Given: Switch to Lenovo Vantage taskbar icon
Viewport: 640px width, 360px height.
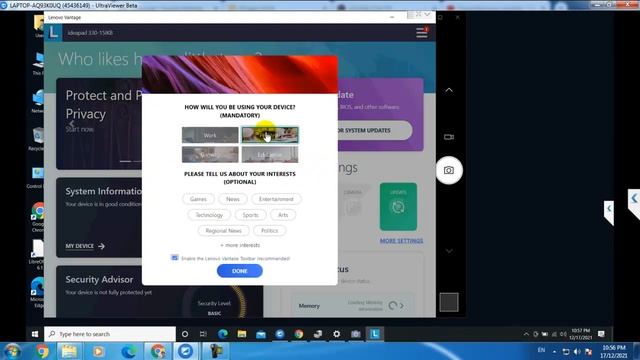Looking at the screenshot, I should coord(375,334).
